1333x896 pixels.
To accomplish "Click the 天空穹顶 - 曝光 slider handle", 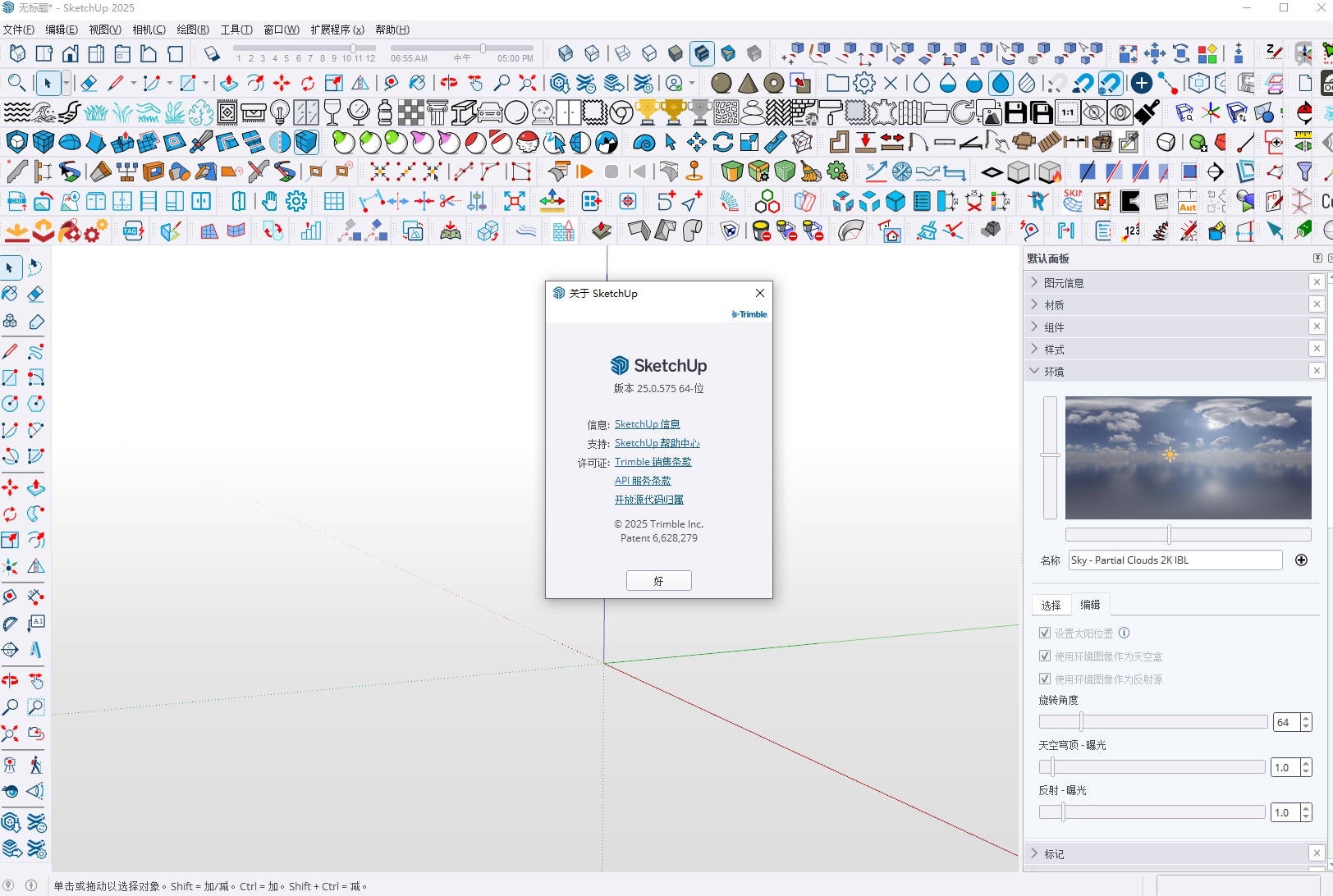I will [1052, 767].
